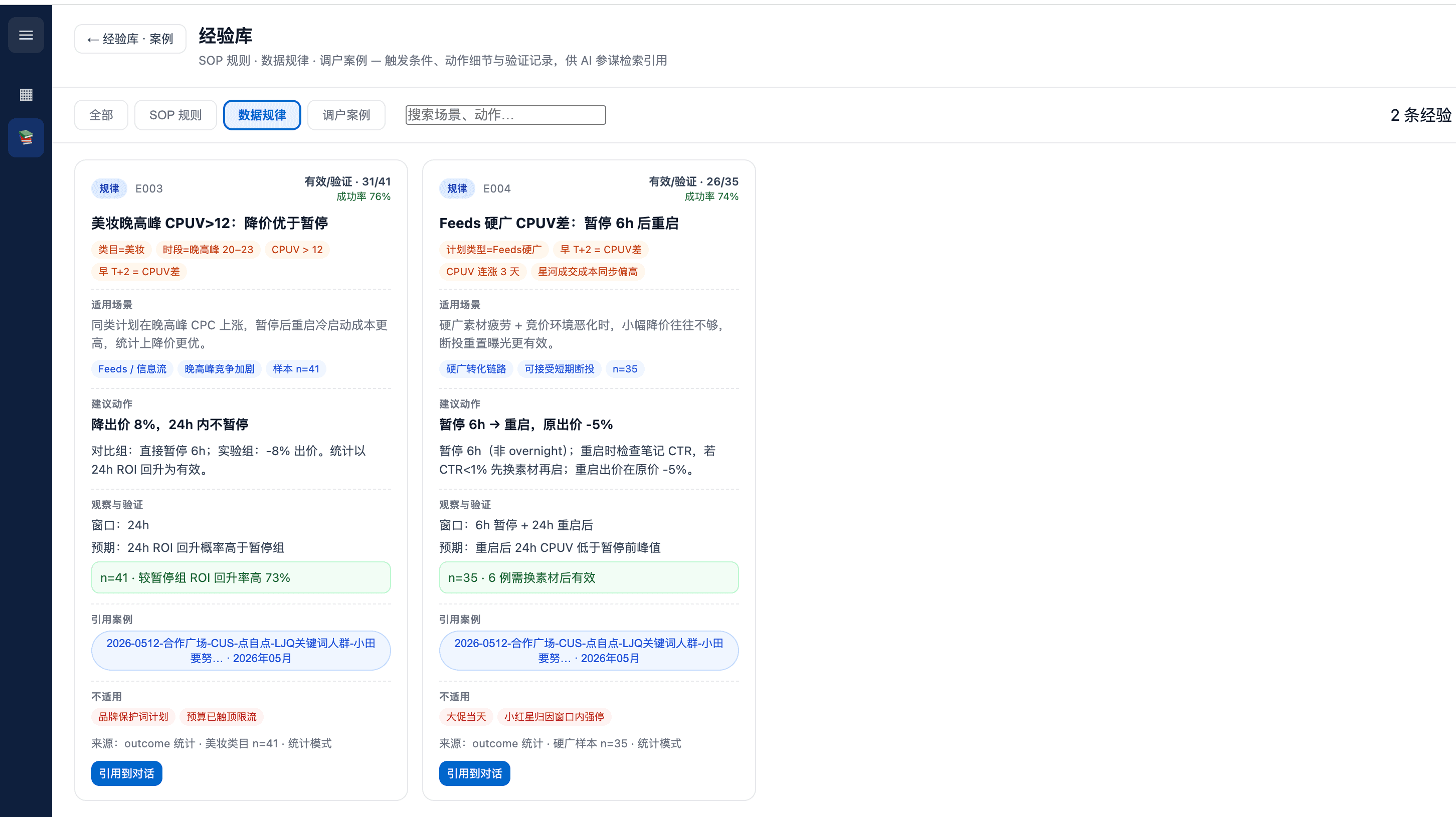This screenshot has width=1456, height=817.
Task: Click the 样本 n=41 tag
Action: coord(296,369)
